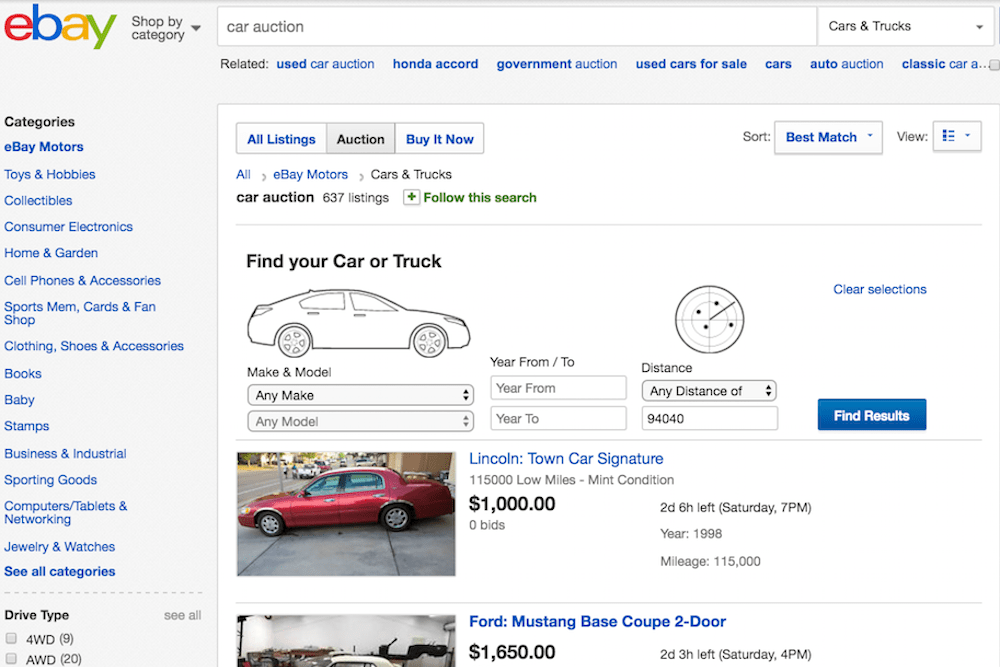
Task: Open the list View options dropdown
Action: 957,136
